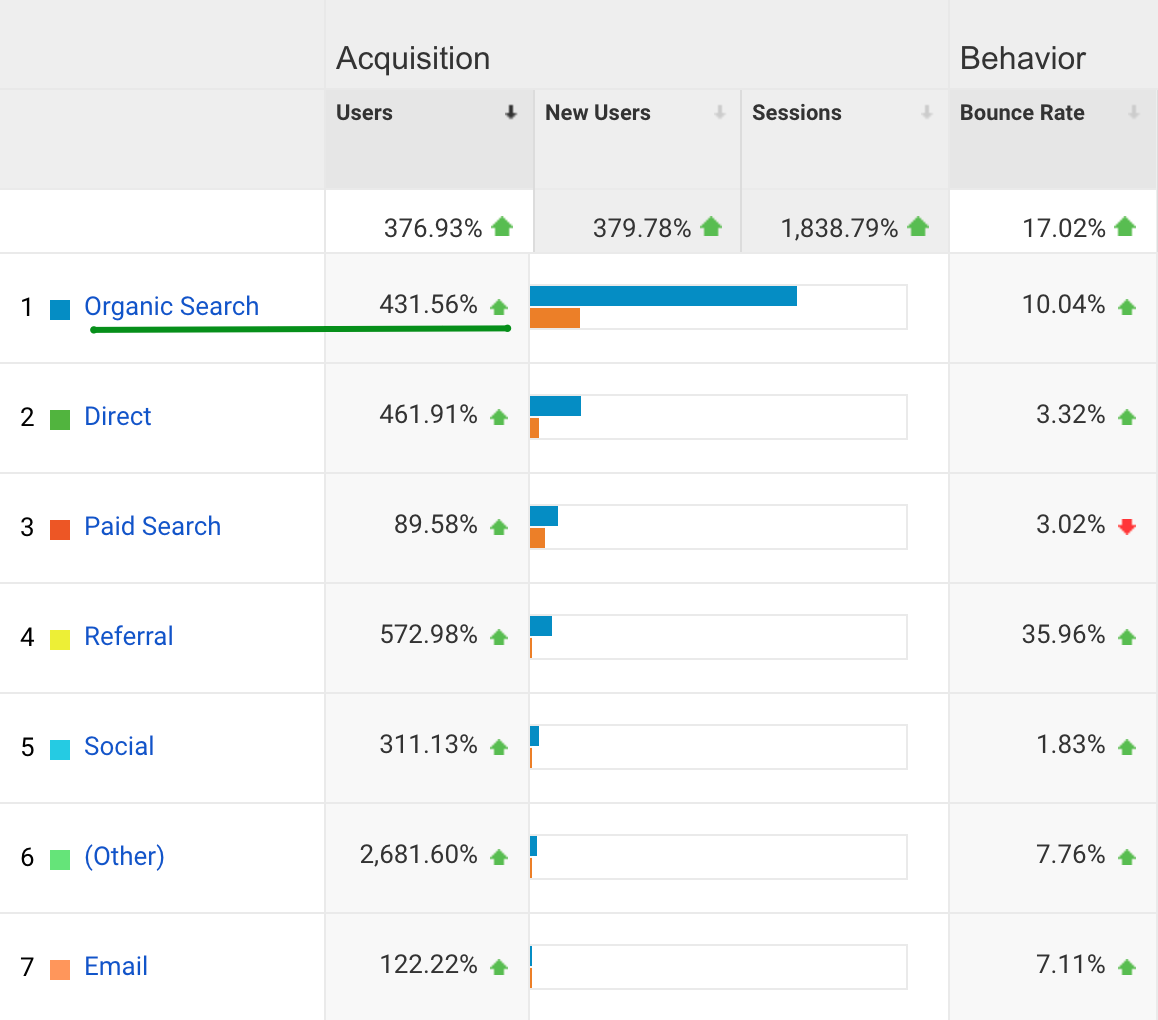Image resolution: width=1158 pixels, height=1020 pixels.
Task: Open the Social channel report
Action: (119, 747)
